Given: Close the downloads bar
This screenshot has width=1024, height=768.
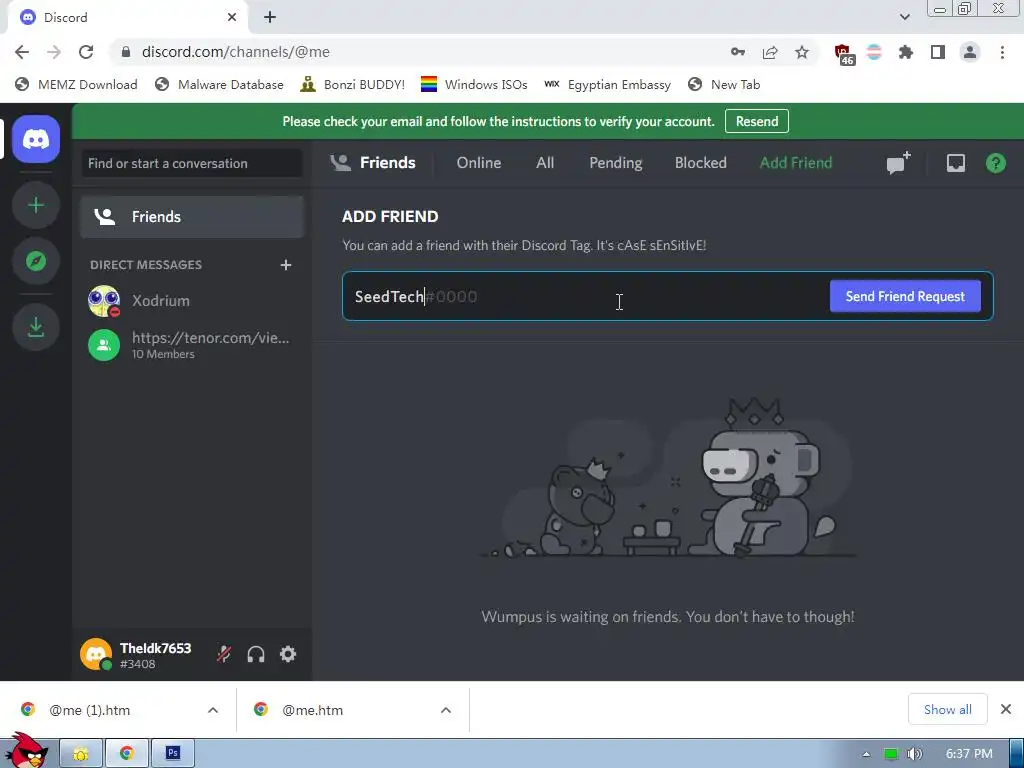Looking at the screenshot, I should [x=1006, y=709].
